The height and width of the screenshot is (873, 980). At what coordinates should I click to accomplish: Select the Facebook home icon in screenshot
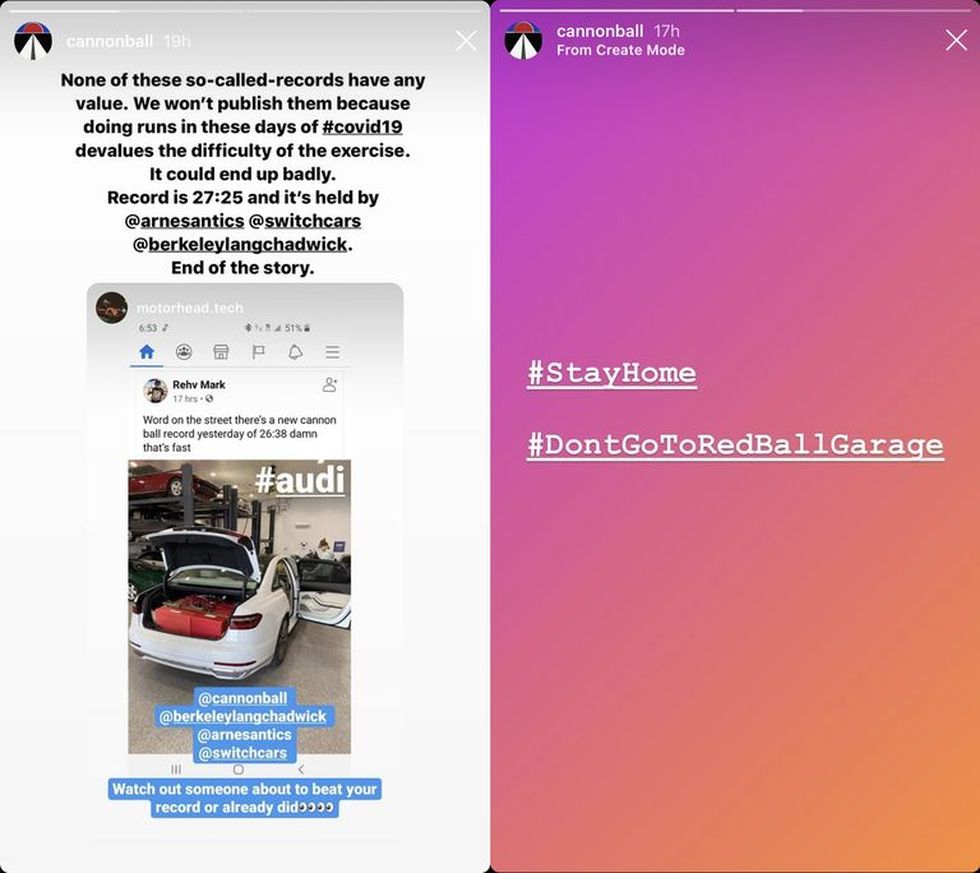click(x=146, y=352)
